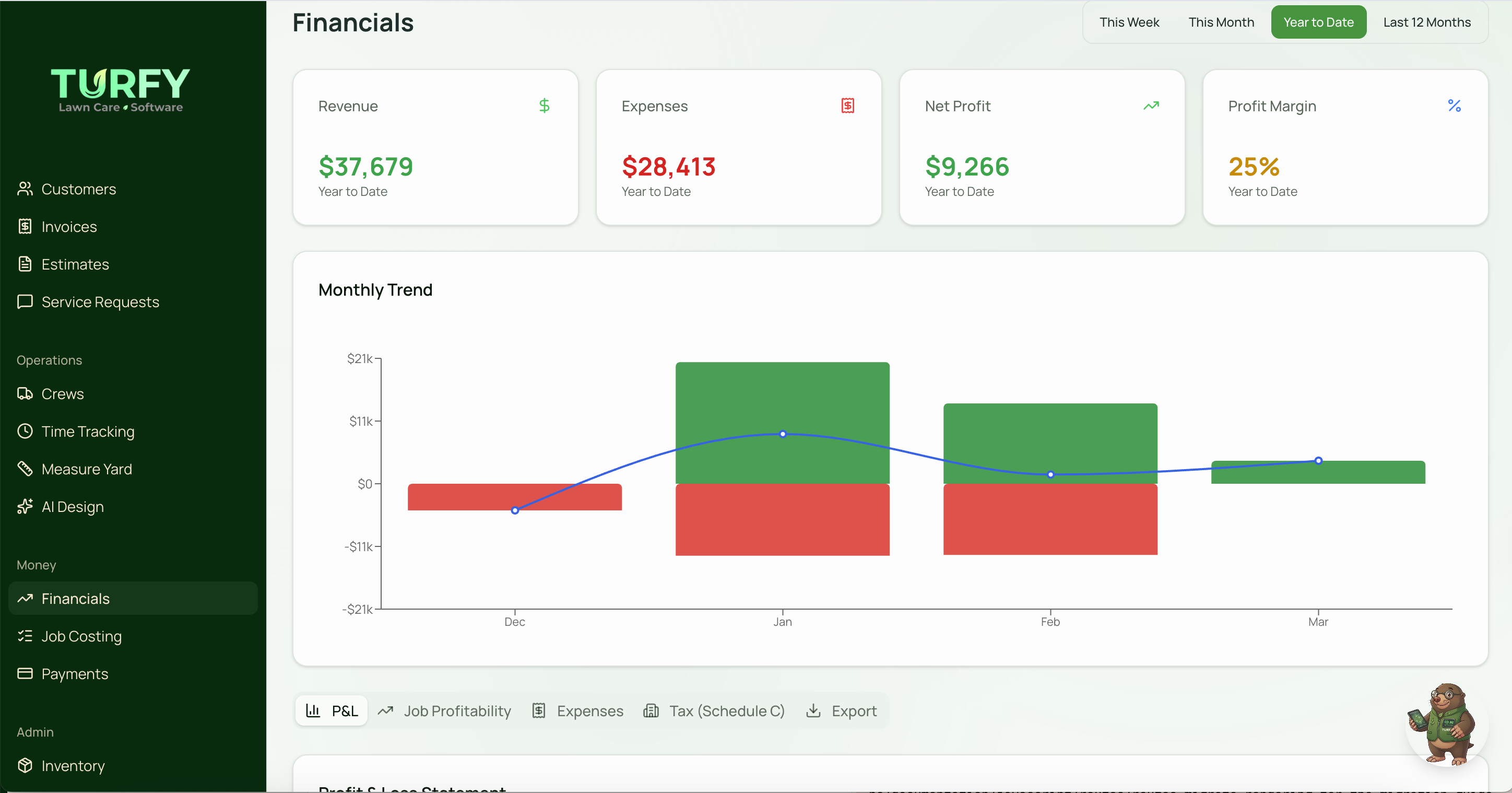Go to Customers page
Viewport: 1512px width, 793px height.
click(133, 189)
